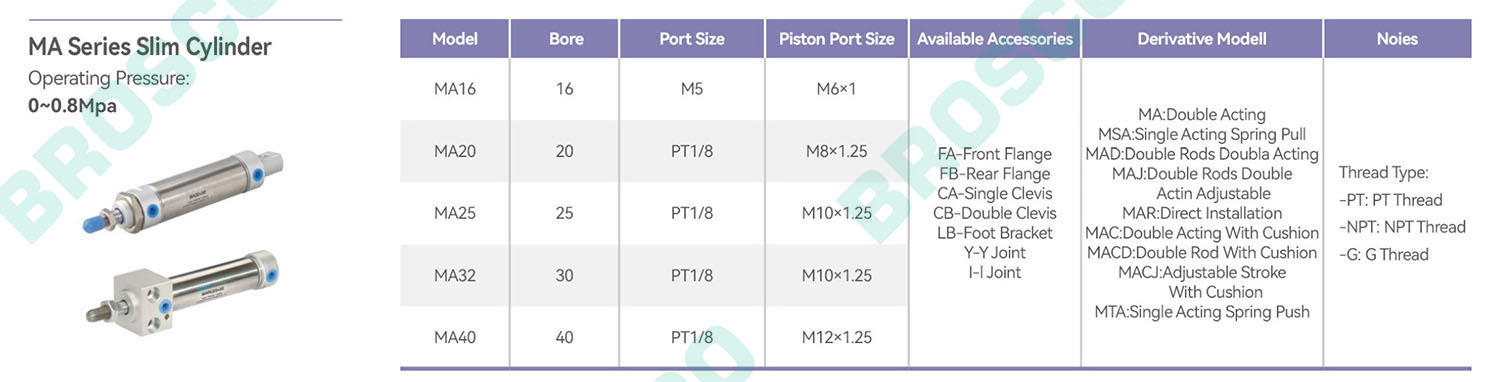Click the Piston Port Size header
This screenshot has width=1500, height=382.
pos(837,39)
